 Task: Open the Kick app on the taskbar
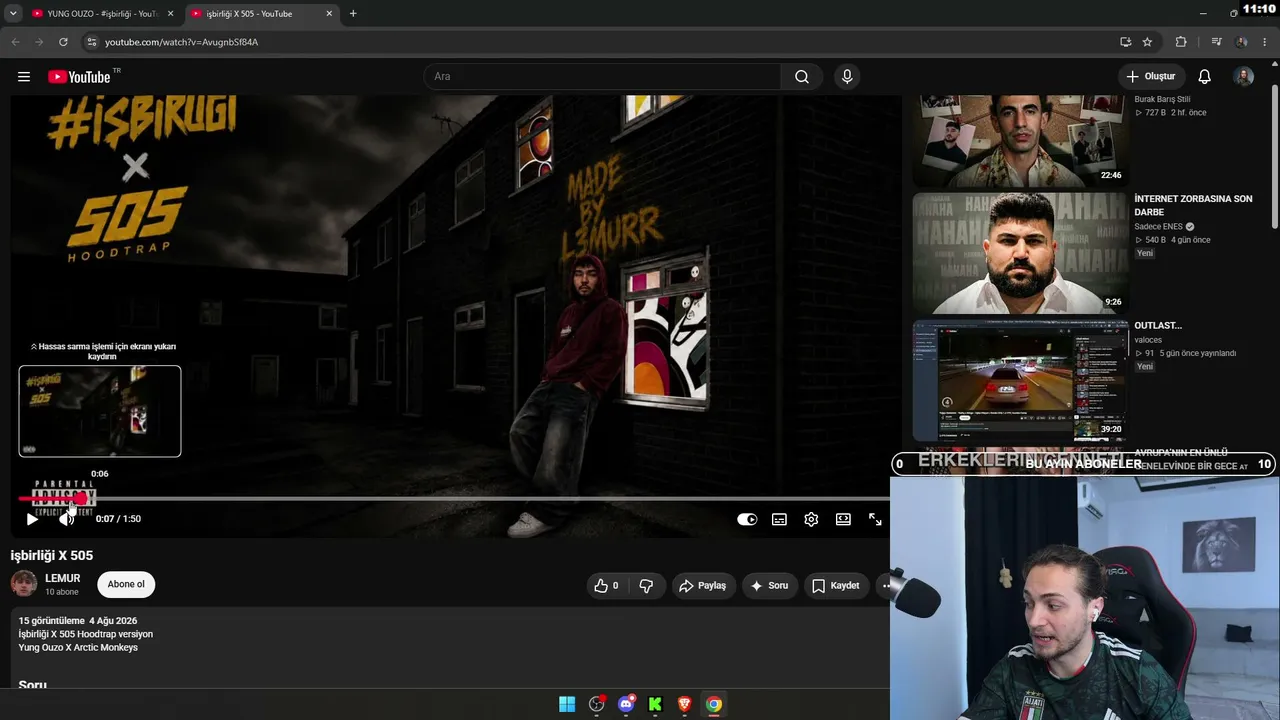click(655, 704)
